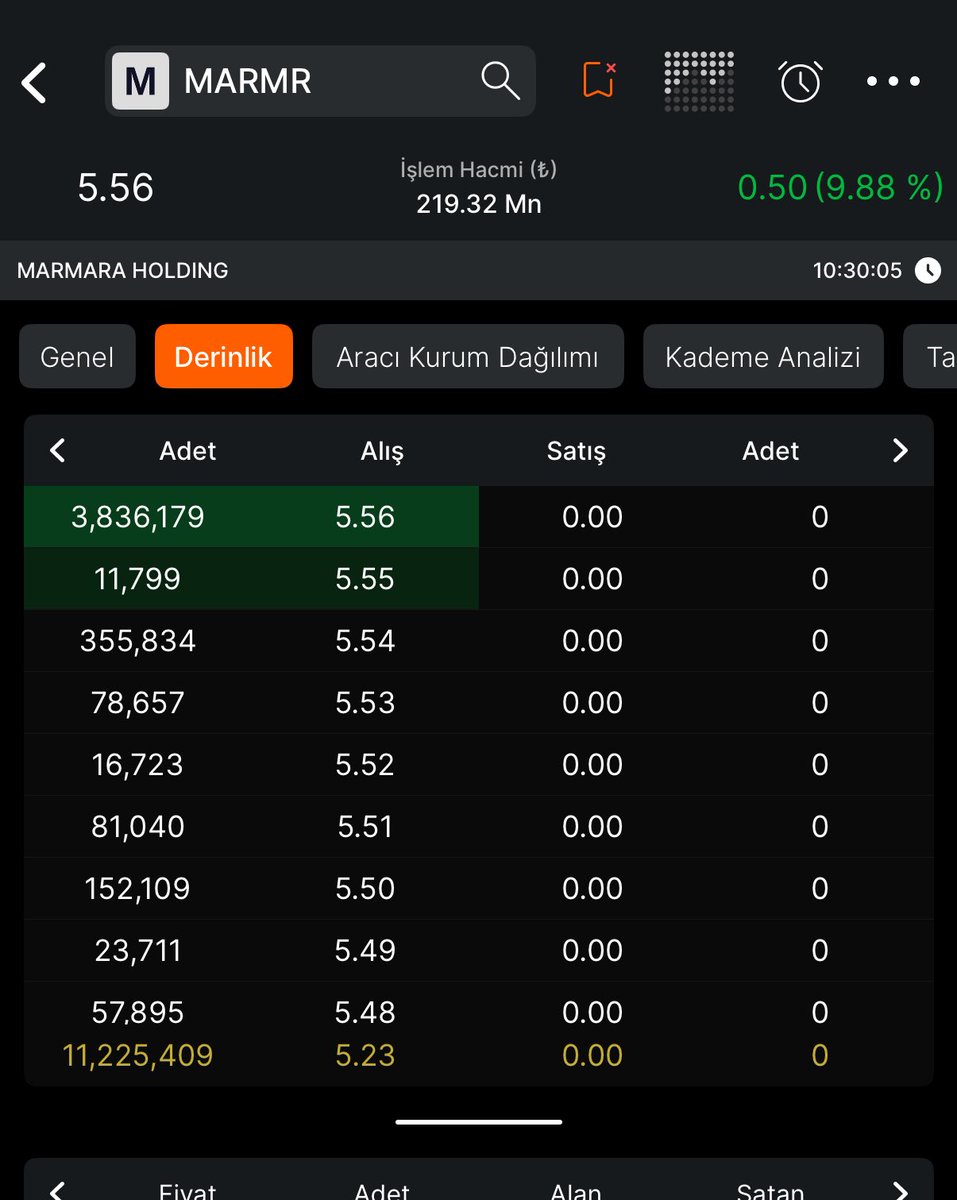This screenshot has width=957, height=1200.
Task: Select the 3,836,179 quantity cell
Action: click(x=138, y=517)
